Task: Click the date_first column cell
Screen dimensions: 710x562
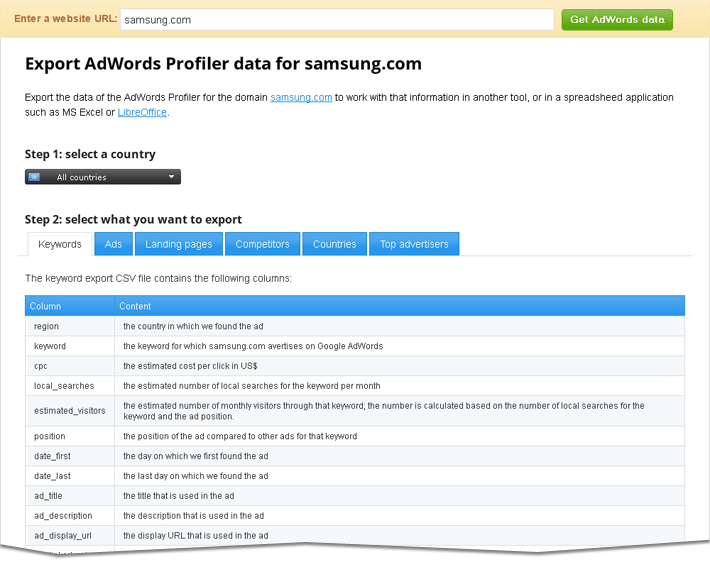Action: tap(70, 456)
